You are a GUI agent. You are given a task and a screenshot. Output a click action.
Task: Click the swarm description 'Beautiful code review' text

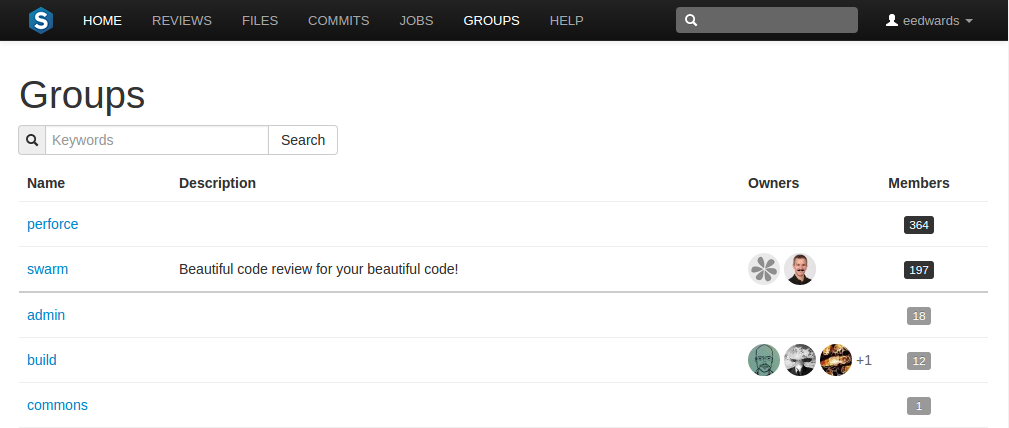pos(319,269)
